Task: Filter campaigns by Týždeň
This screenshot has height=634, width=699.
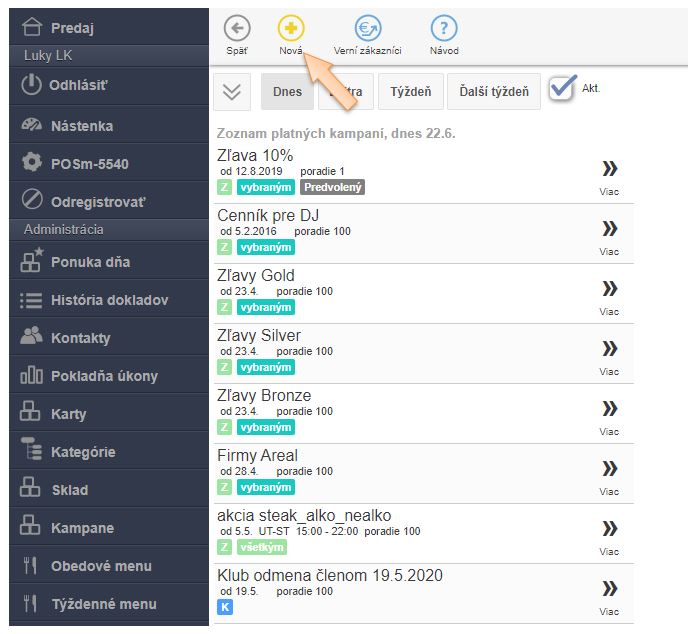Action: click(411, 92)
